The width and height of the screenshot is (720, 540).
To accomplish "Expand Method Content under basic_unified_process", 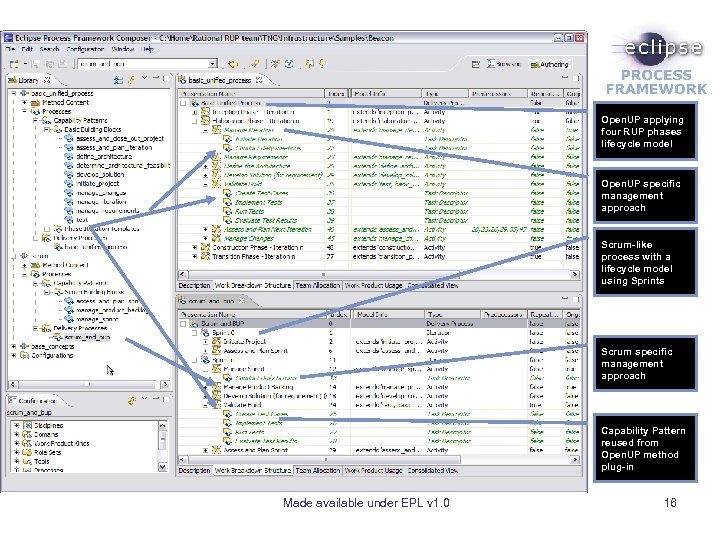I will pyautogui.click(x=24, y=102).
